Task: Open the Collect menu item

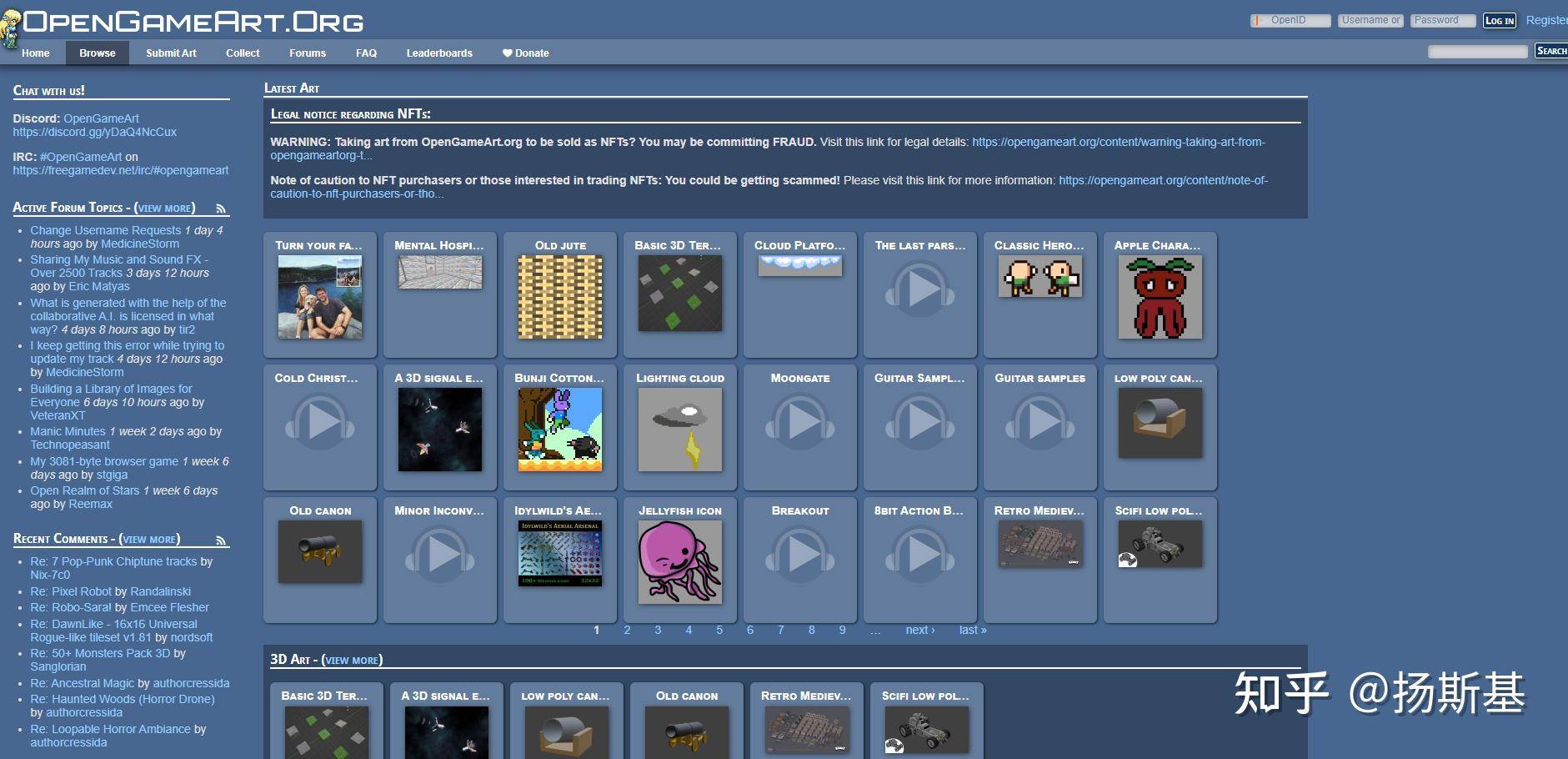Action: tap(243, 53)
